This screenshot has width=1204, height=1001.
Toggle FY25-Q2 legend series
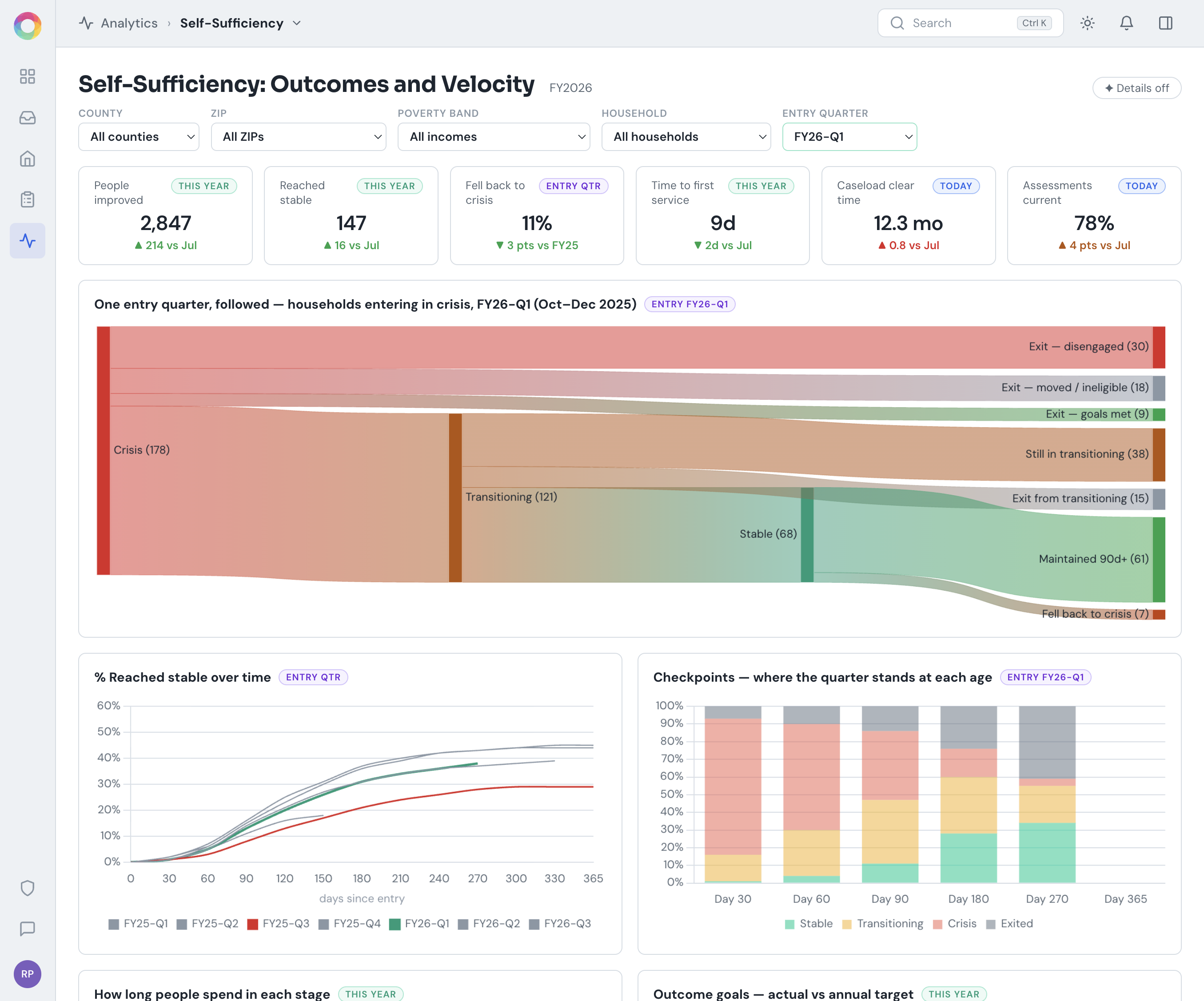pyautogui.click(x=207, y=924)
